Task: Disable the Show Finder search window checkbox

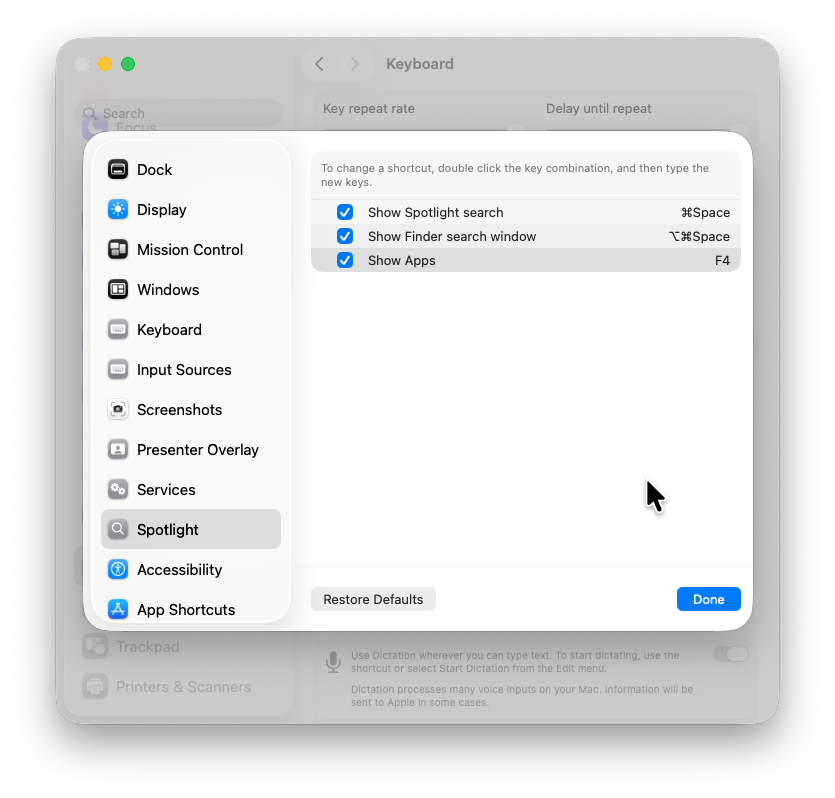Action: coord(345,237)
